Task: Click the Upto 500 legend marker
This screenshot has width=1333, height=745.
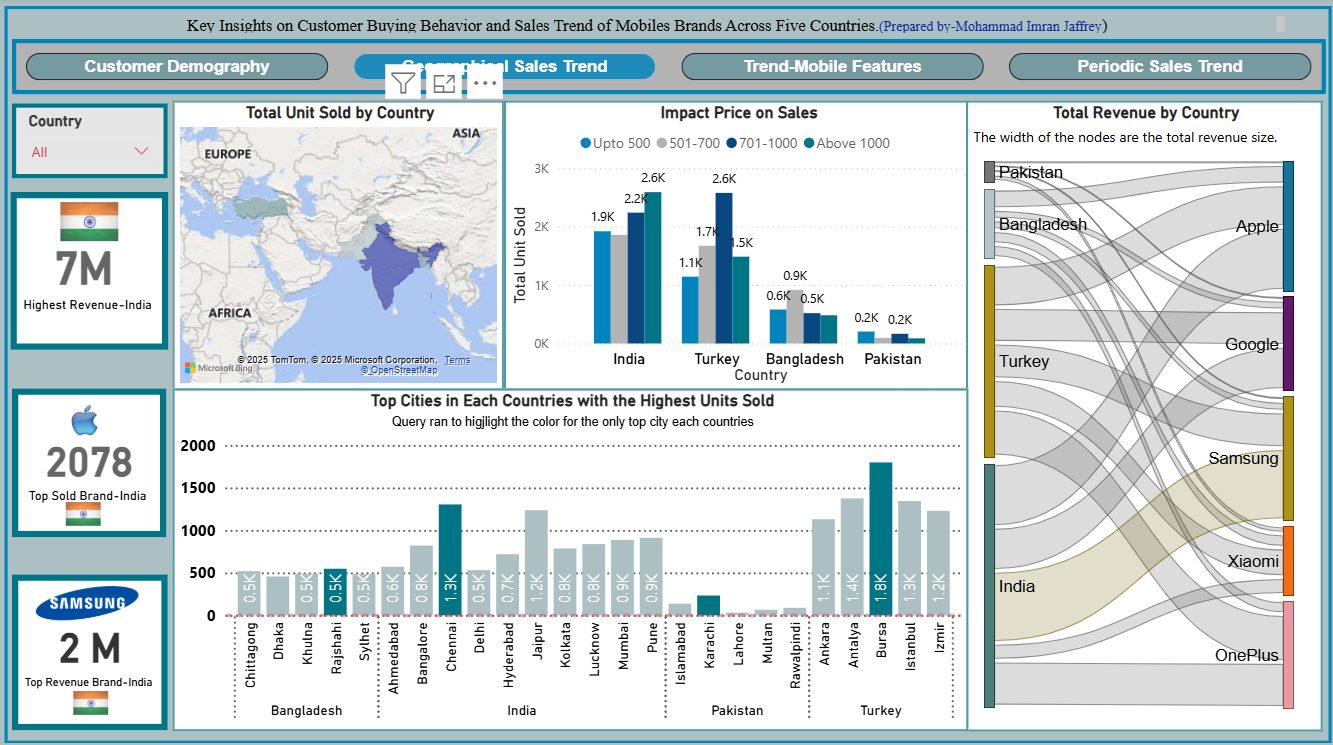Action: pos(586,143)
